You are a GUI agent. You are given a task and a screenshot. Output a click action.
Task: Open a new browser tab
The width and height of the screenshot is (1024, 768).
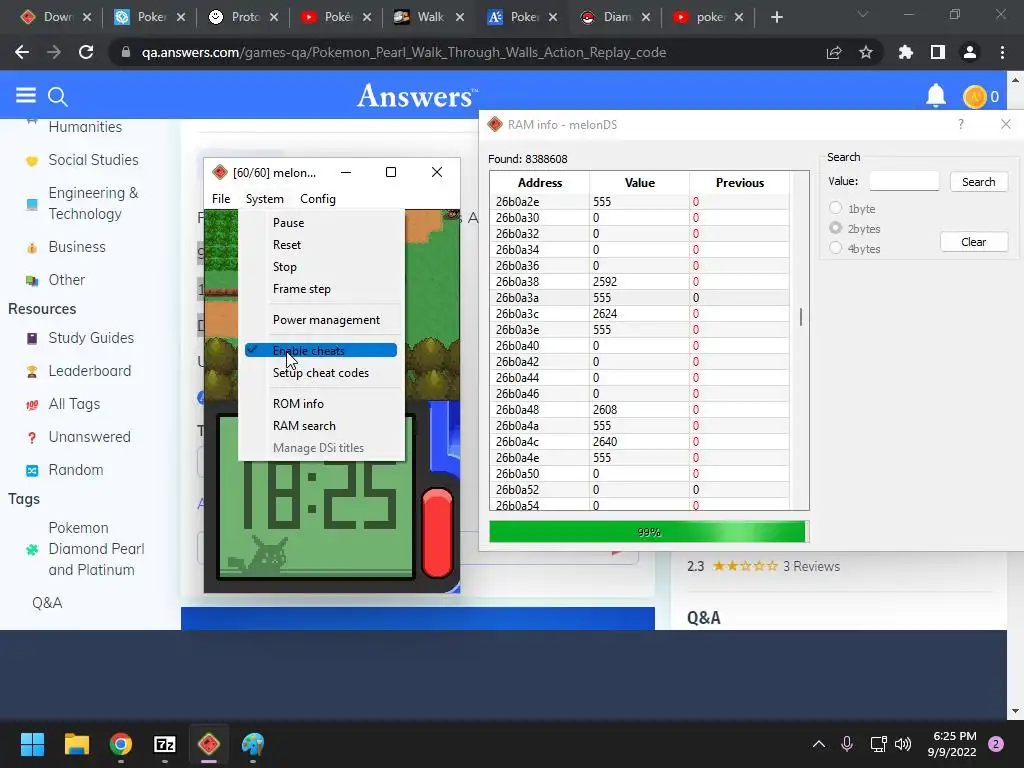pos(776,17)
